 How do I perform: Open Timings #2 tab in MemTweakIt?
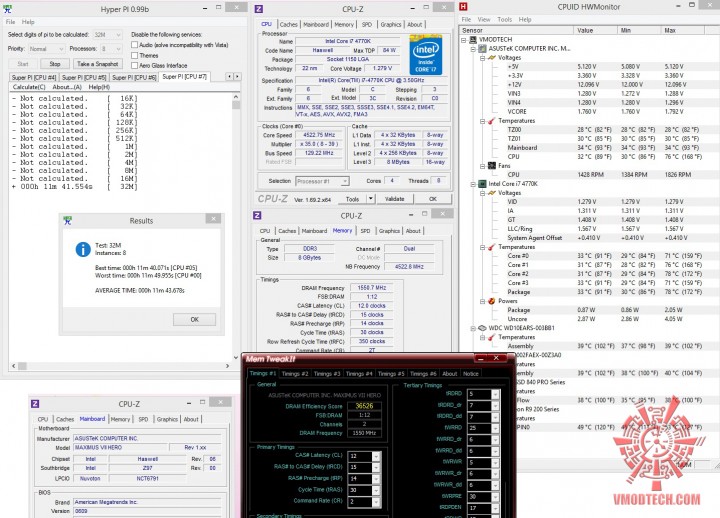pyautogui.click(x=295, y=374)
